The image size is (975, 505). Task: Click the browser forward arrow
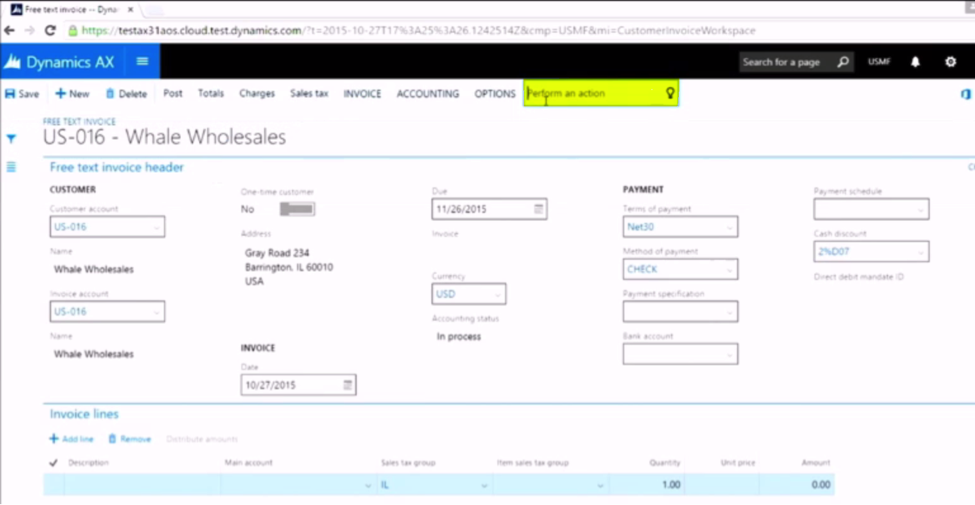[x=30, y=30]
